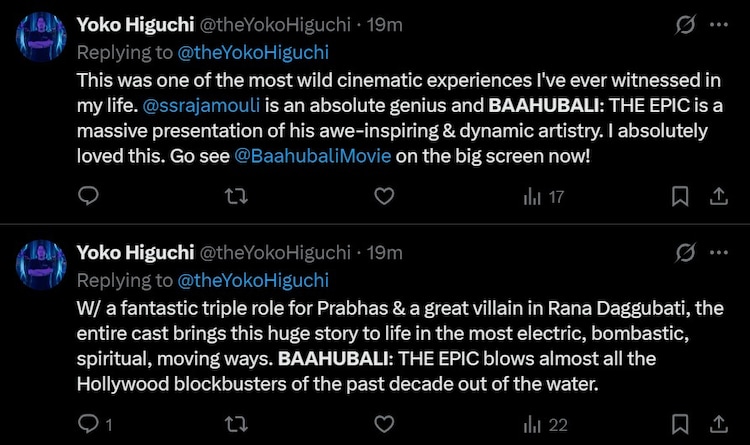Screen dimensions: 750x445
Task: Like the tweet mentioning Rana Daggubati
Action: pos(384,425)
